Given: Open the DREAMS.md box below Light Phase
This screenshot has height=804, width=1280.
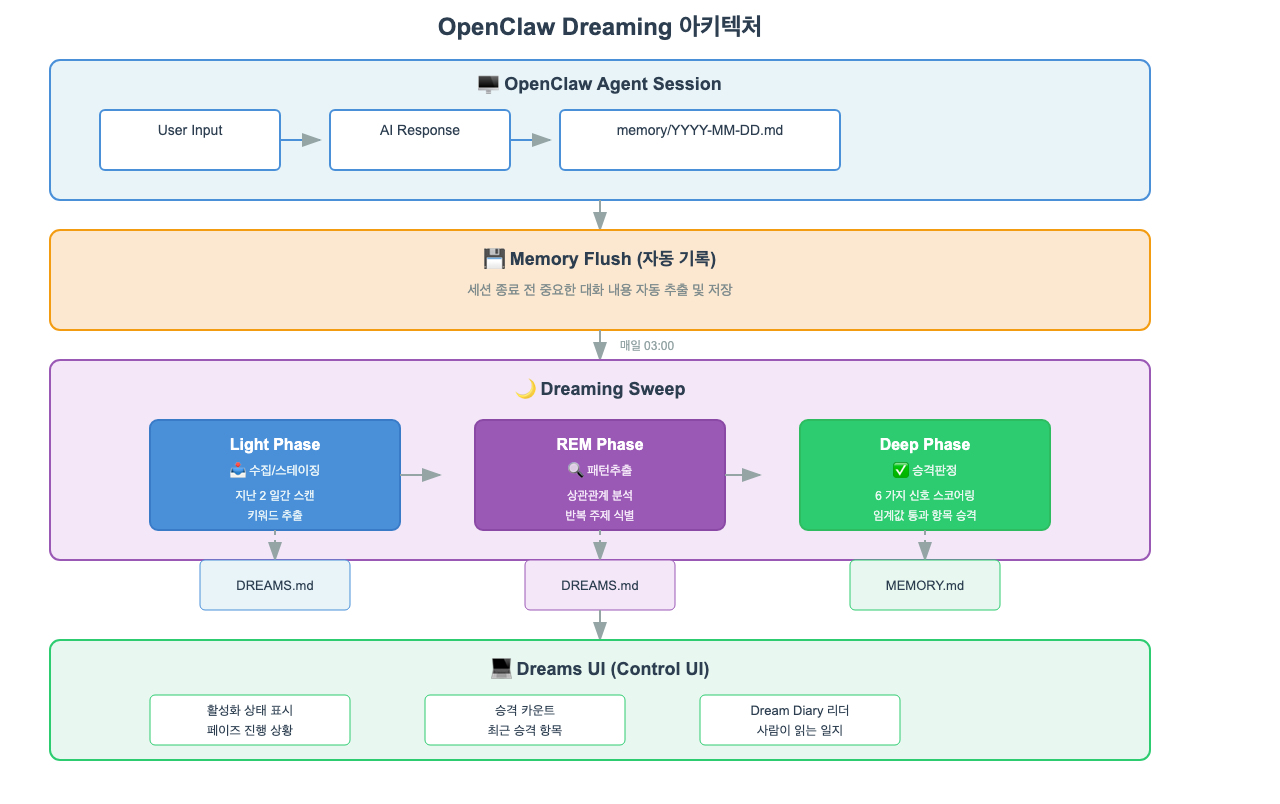Looking at the screenshot, I should click(275, 585).
